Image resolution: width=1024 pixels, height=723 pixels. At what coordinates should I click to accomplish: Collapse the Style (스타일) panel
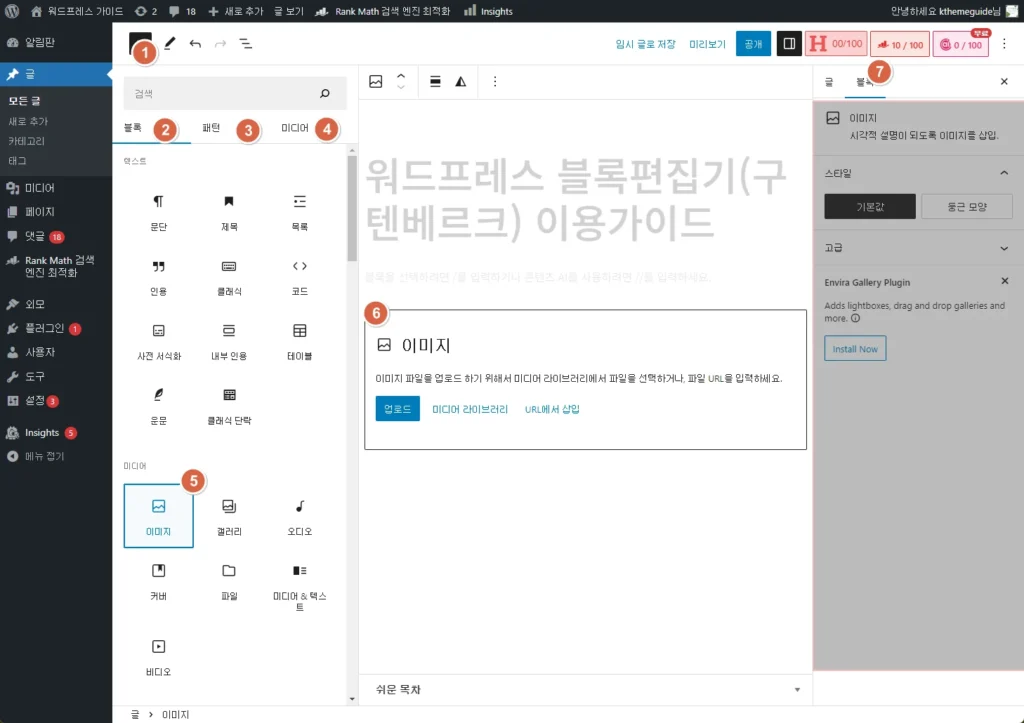918,173
